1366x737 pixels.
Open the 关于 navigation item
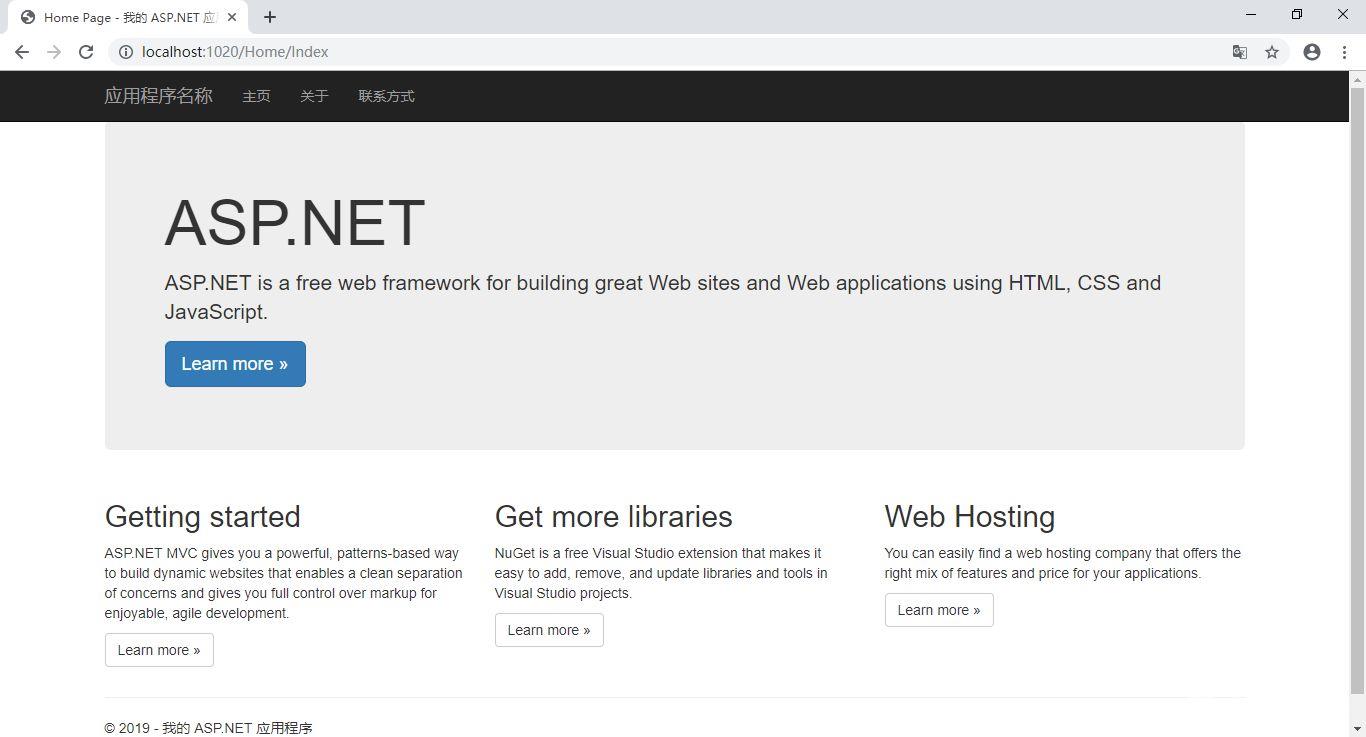314,96
